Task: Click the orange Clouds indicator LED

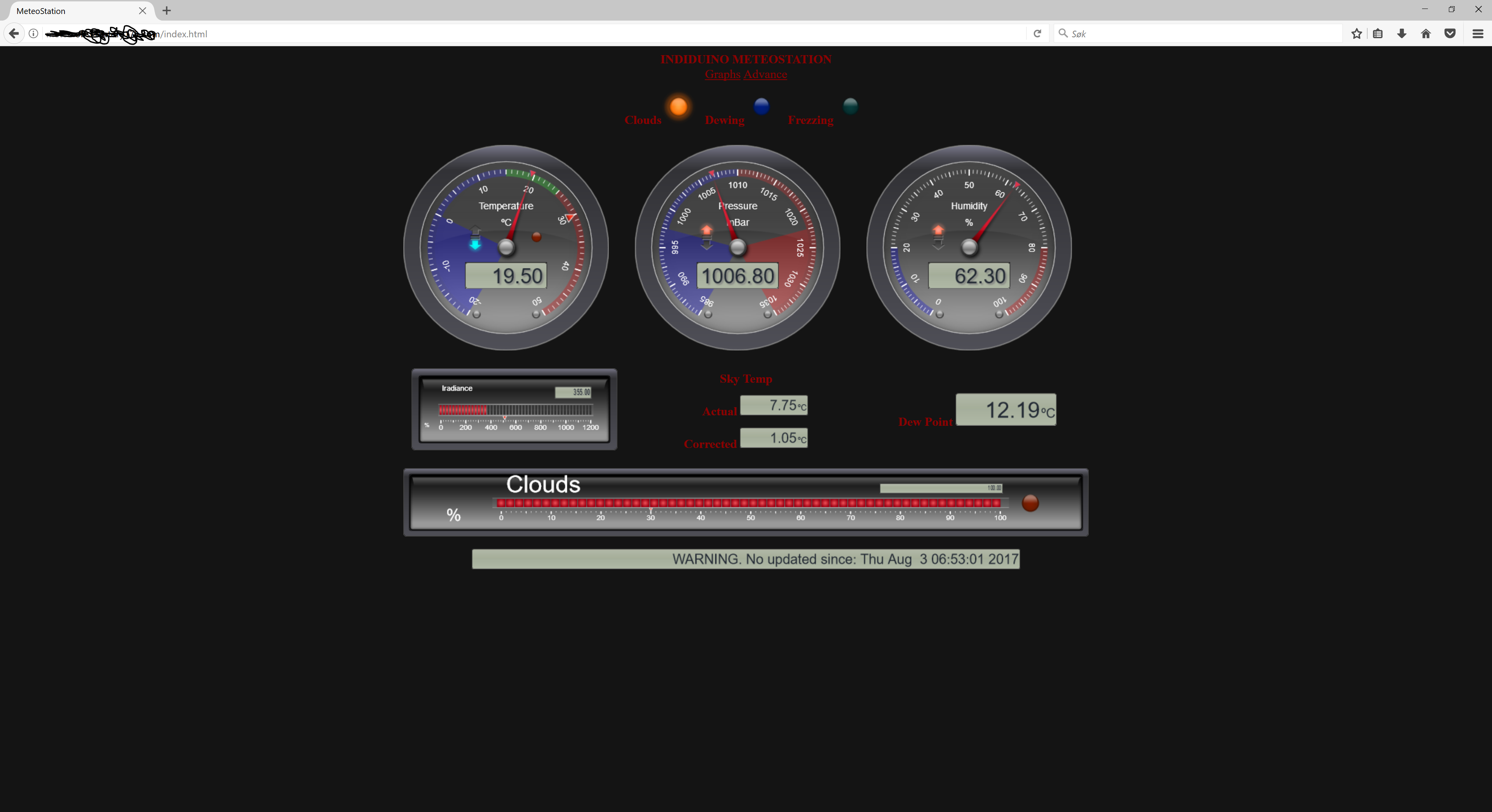Action: click(678, 106)
